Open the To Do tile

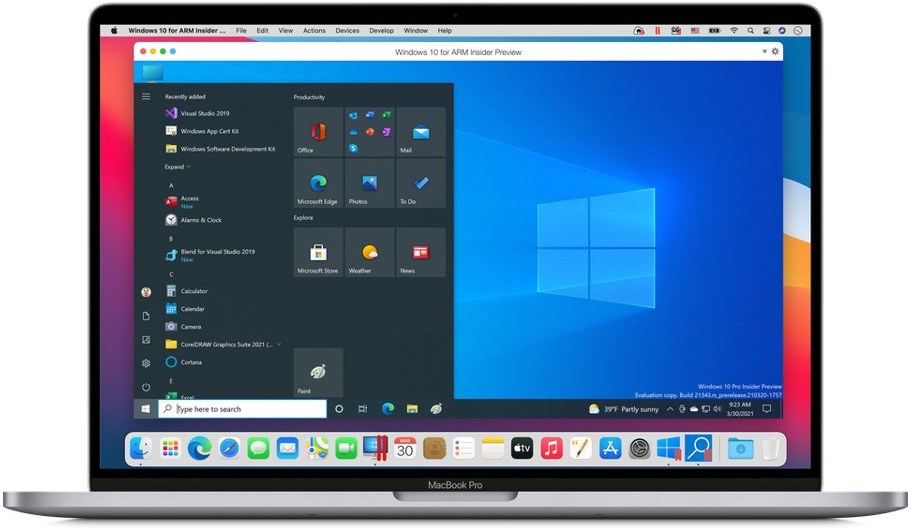[421, 184]
